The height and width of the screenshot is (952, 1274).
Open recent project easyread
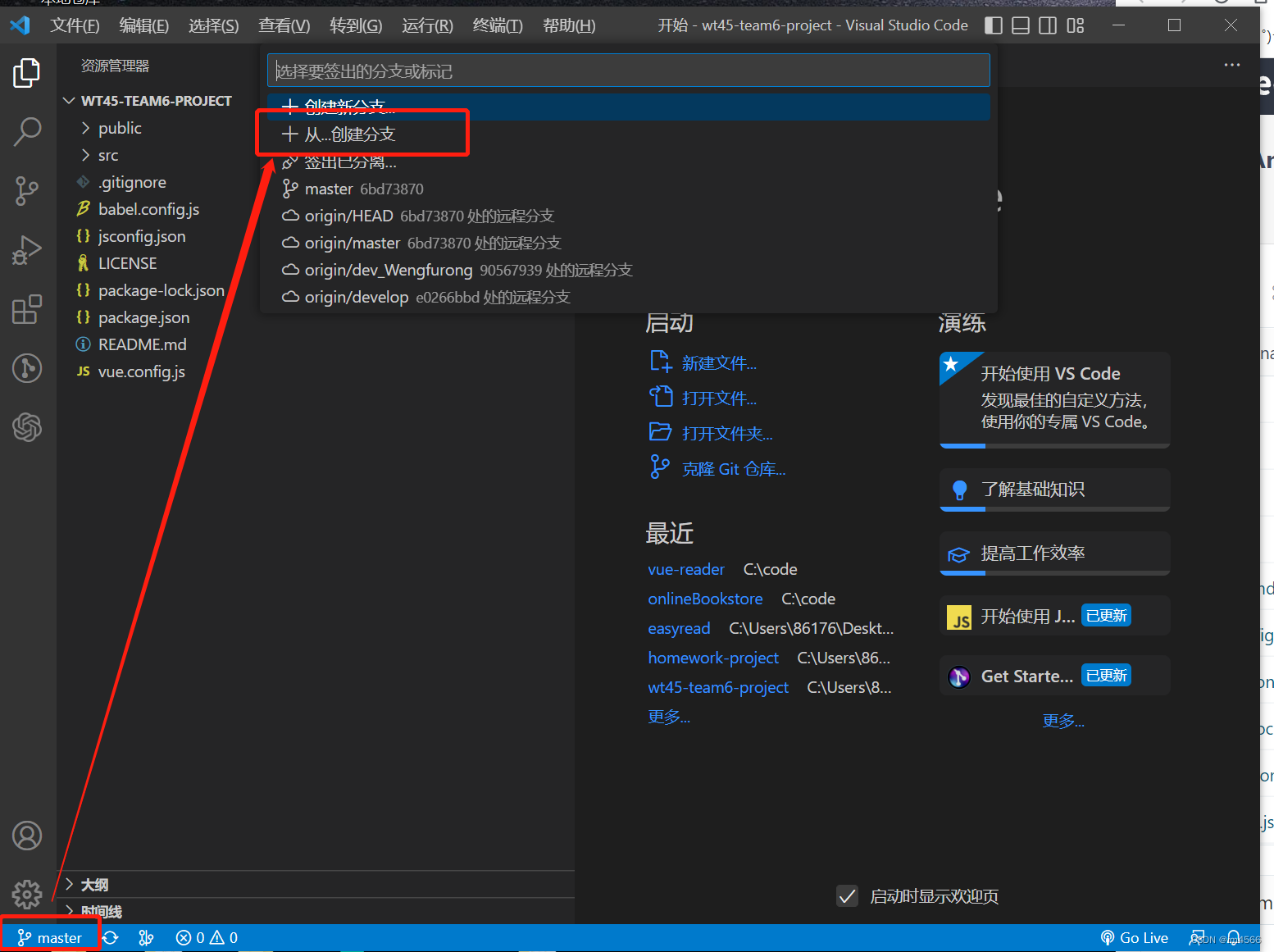pos(679,628)
